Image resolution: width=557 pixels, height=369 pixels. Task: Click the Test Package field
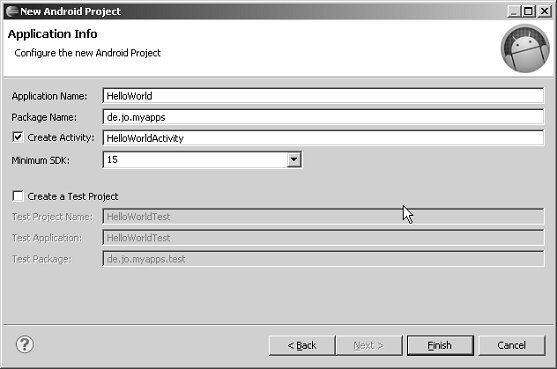tap(323, 259)
